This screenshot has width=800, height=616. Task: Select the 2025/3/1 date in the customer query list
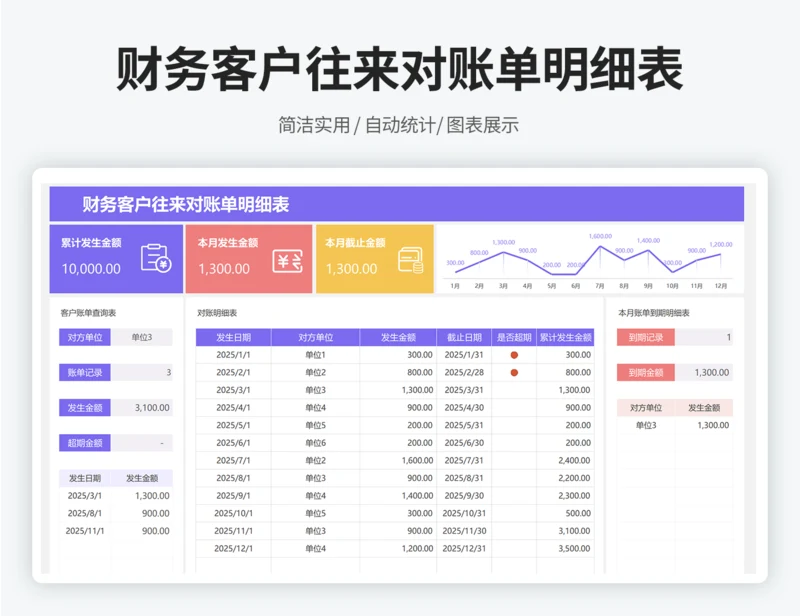pyautogui.click(x=85, y=496)
